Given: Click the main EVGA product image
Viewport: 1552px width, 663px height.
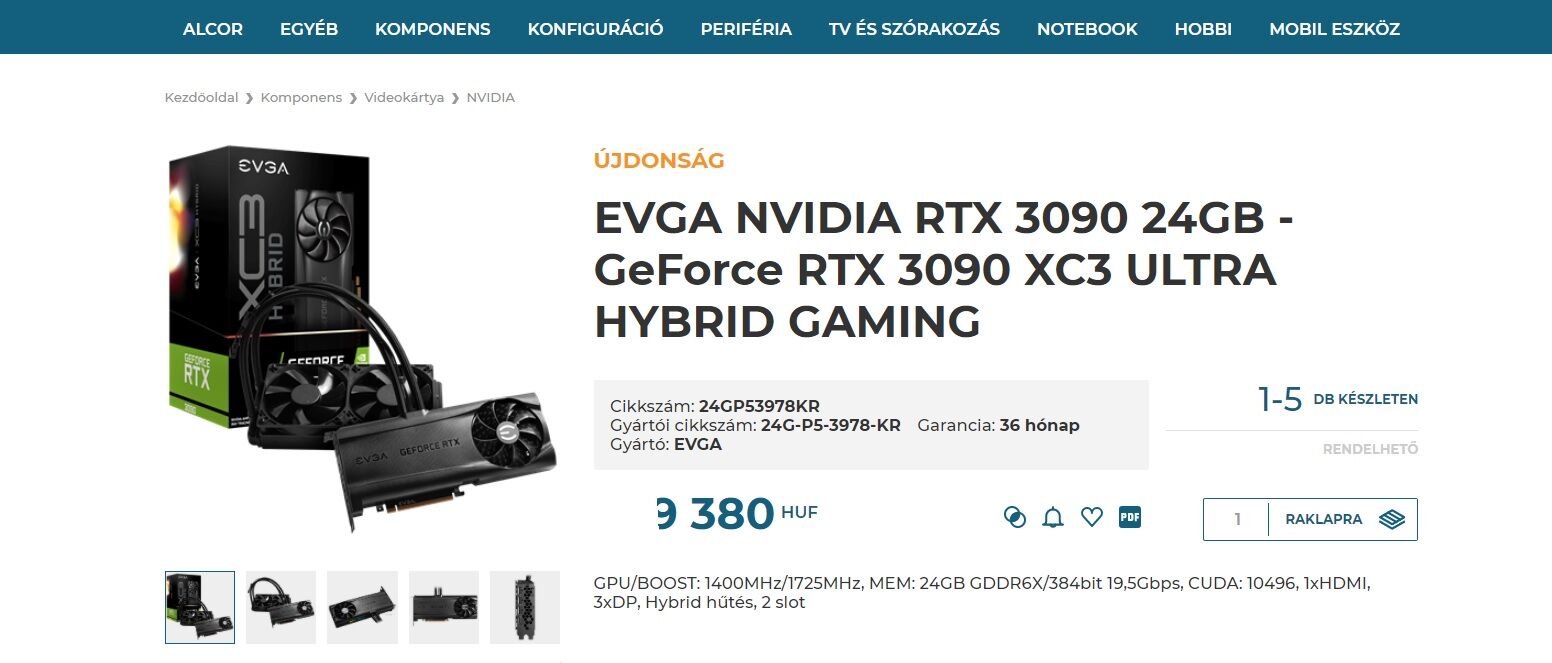Looking at the screenshot, I should pos(362,340).
